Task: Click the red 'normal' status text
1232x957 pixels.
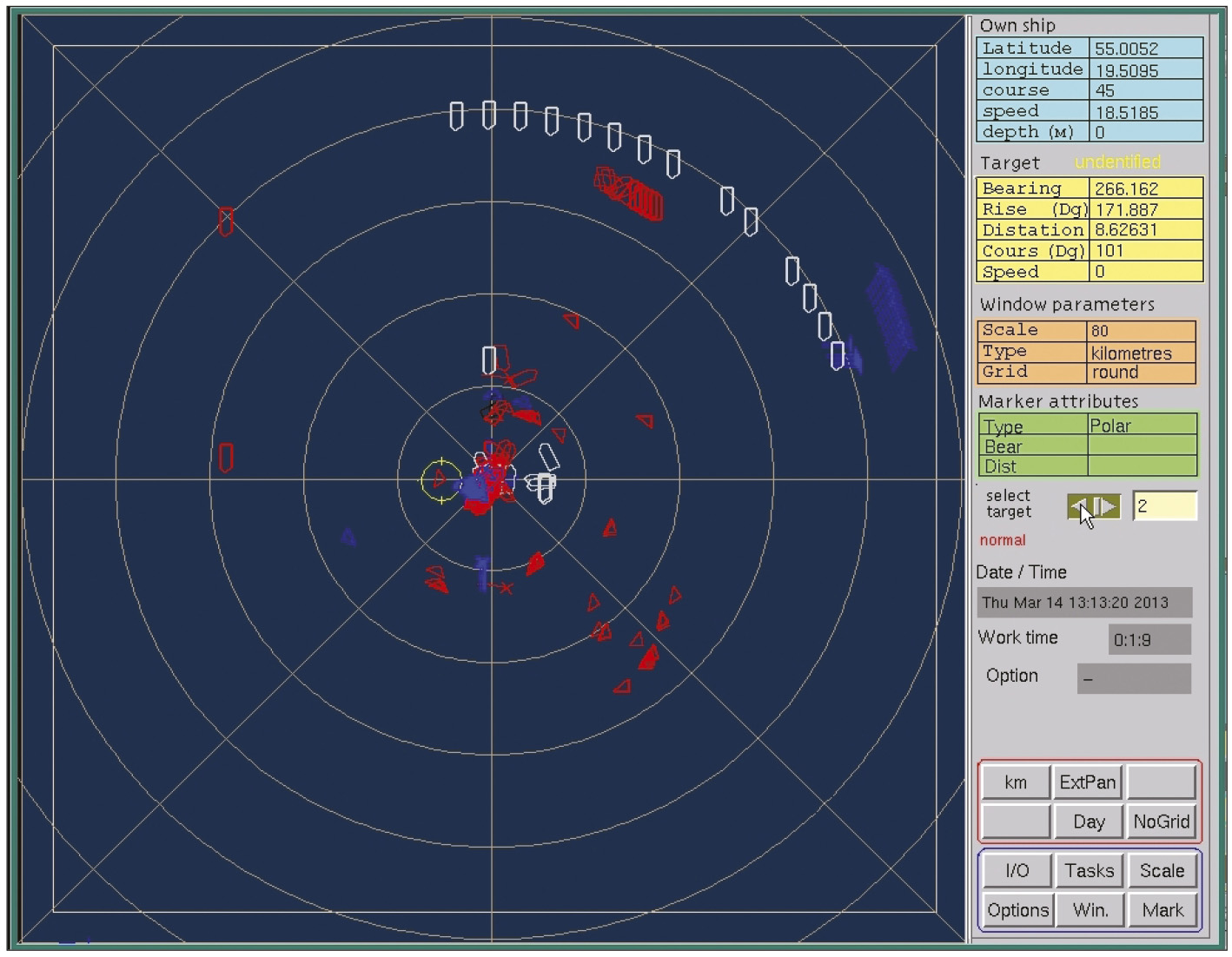Action: 1003,540
